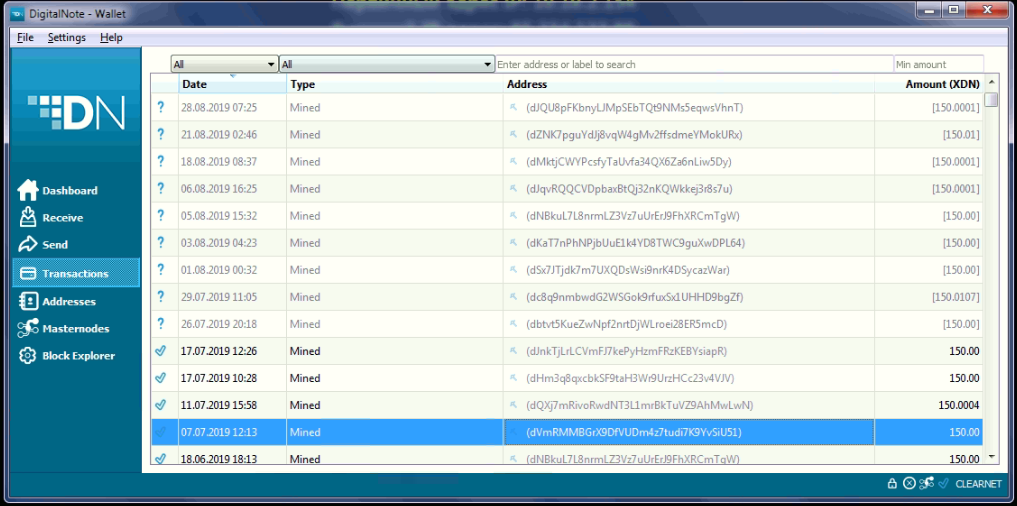Click the staking disabled X icon

pyautogui.click(x=909, y=483)
